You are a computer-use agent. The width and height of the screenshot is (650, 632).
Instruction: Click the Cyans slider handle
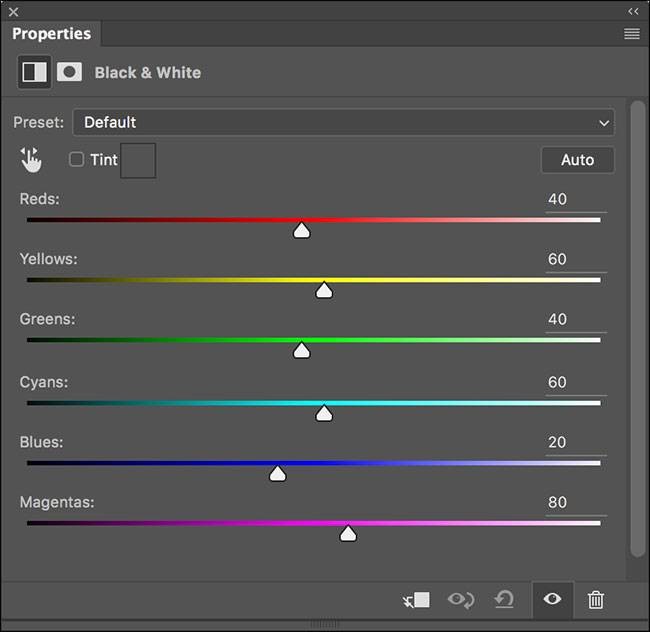click(324, 414)
